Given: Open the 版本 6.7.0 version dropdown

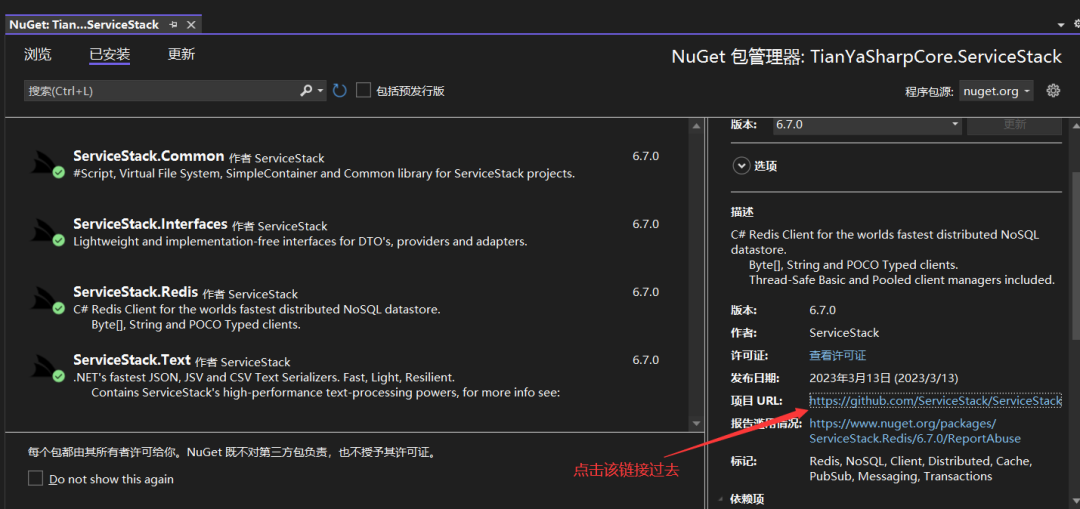Looking at the screenshot, I should tap(867, 125).
